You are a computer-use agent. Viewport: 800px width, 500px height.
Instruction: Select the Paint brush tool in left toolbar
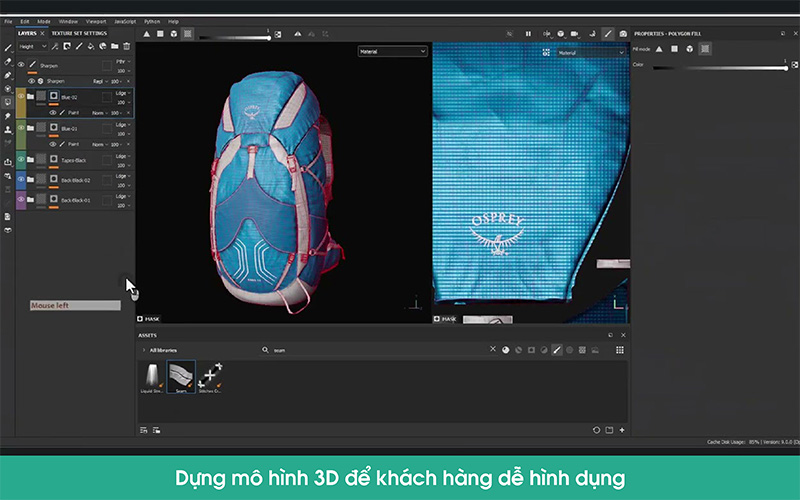(8, 48)
